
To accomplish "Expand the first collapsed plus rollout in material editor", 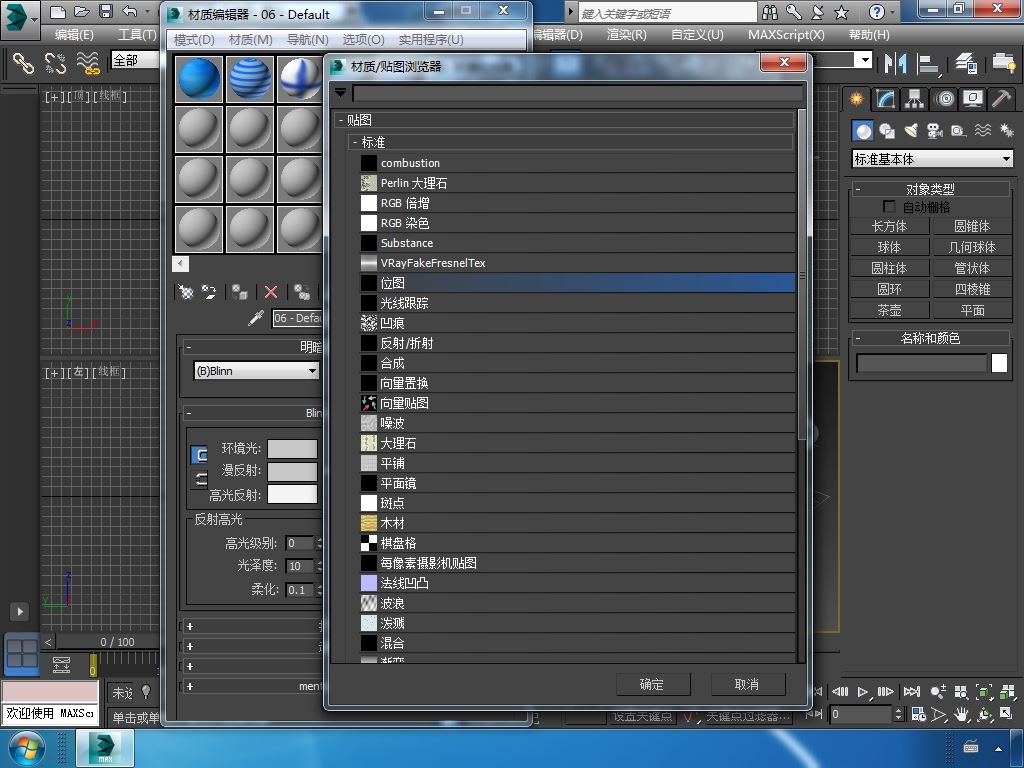I will coord(190,626).
